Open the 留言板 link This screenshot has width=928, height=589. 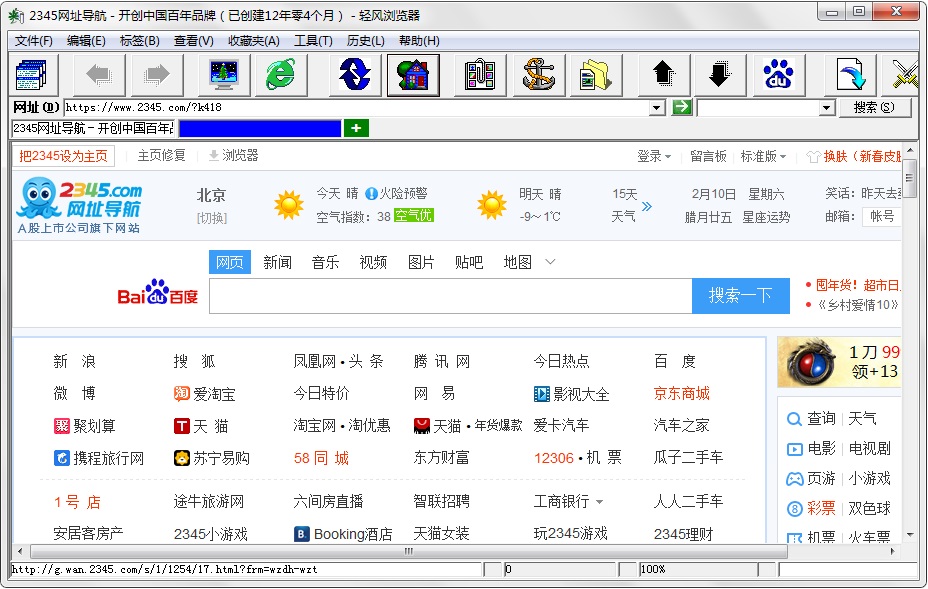pos(708,156)
